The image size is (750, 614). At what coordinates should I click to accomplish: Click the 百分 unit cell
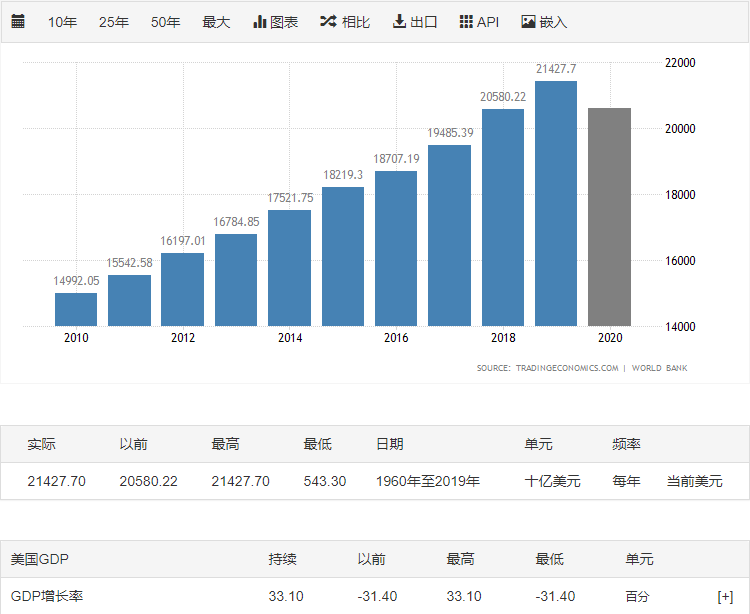point(637,596)
